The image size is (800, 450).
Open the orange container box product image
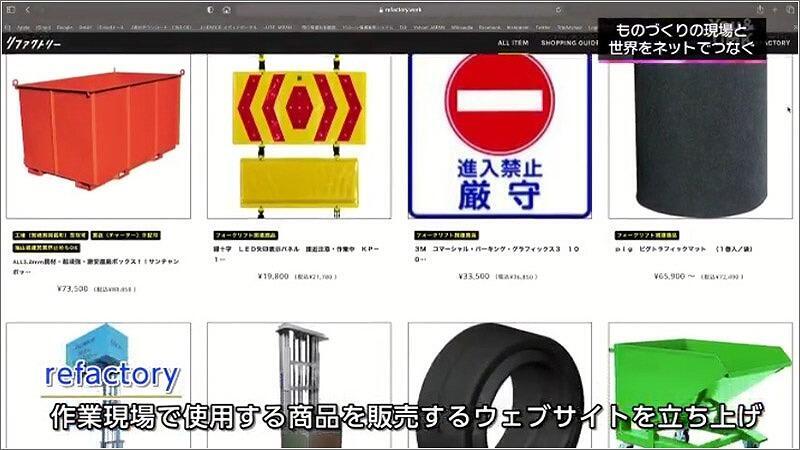point(98,136)
